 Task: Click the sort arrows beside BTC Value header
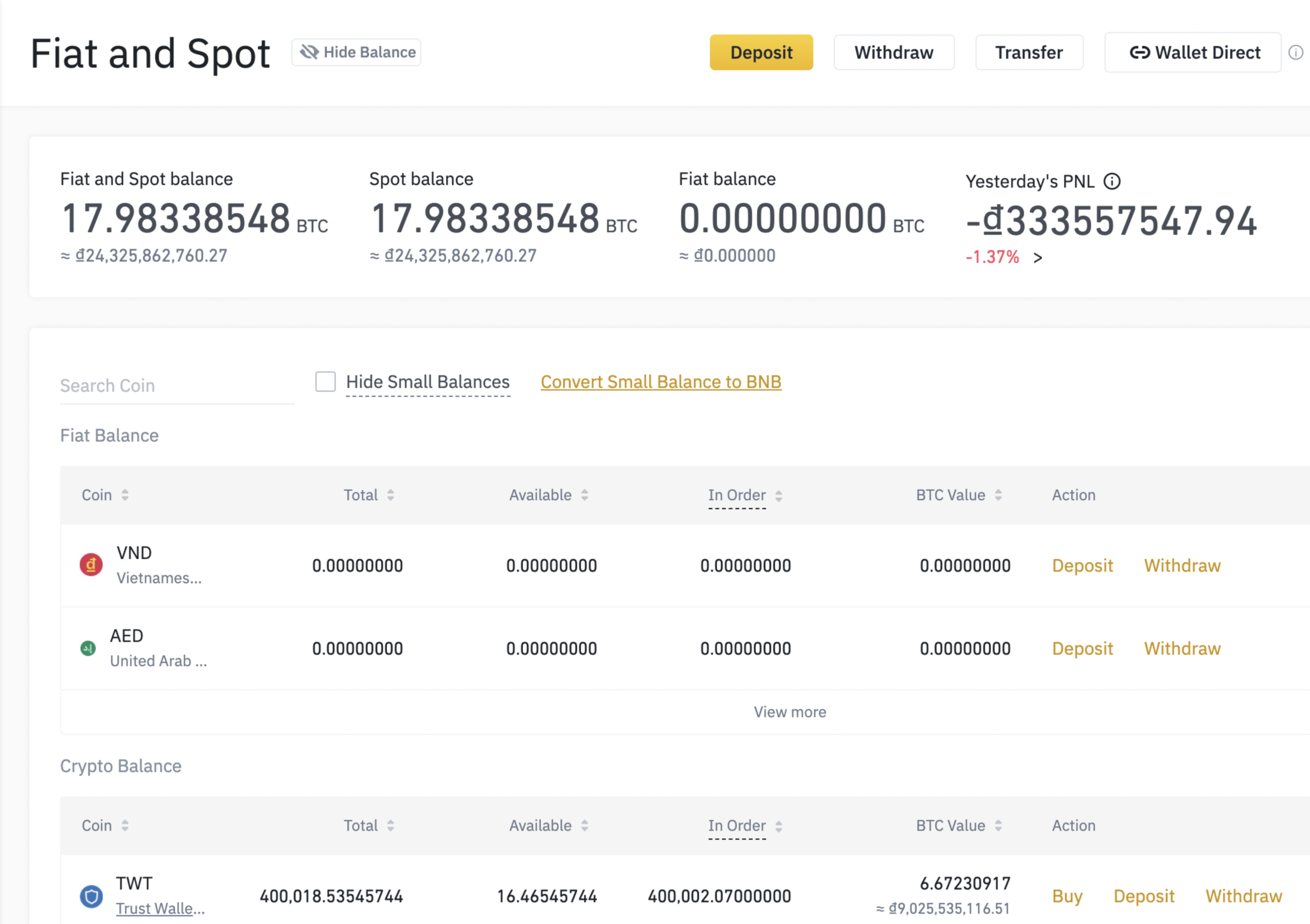pos(998,495)
